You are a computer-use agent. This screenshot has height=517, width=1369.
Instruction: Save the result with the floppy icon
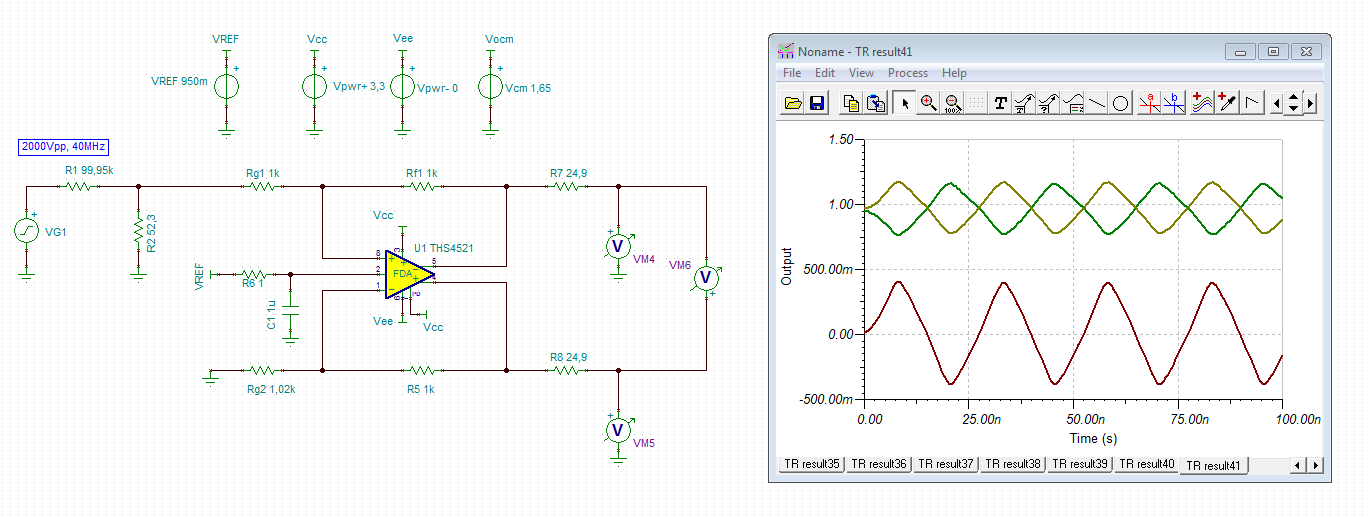[x=816, y=102]
